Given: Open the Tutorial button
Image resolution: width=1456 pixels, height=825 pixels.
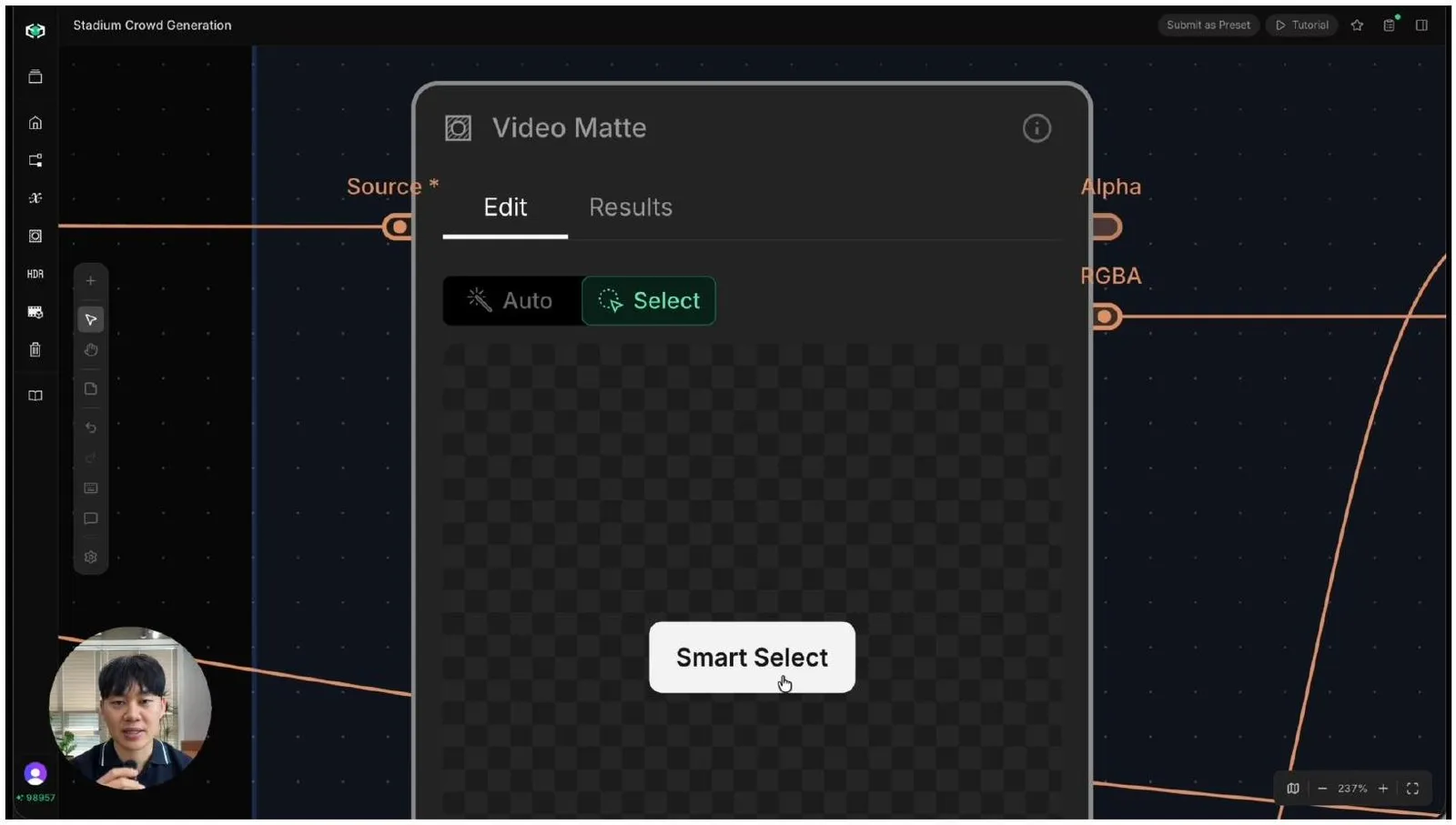Looking at the screenshot, I should click(x=1302, y=25).
